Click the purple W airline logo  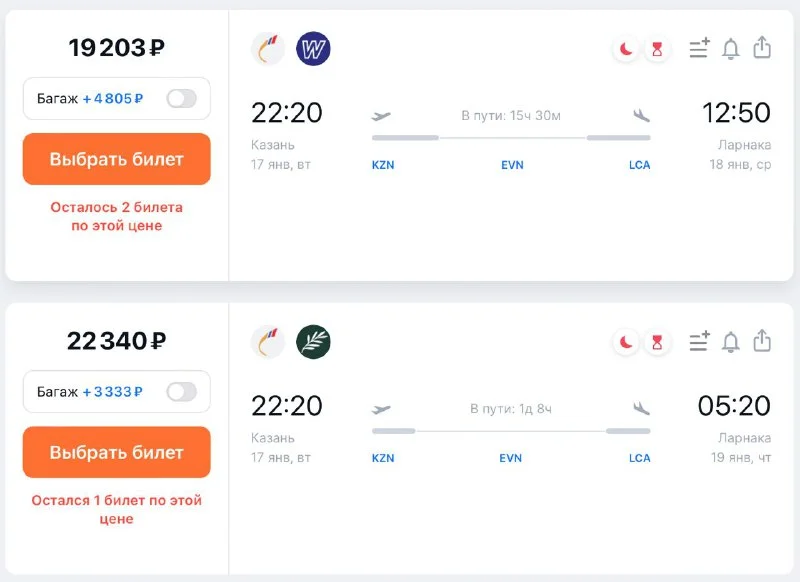click(313, 49)
